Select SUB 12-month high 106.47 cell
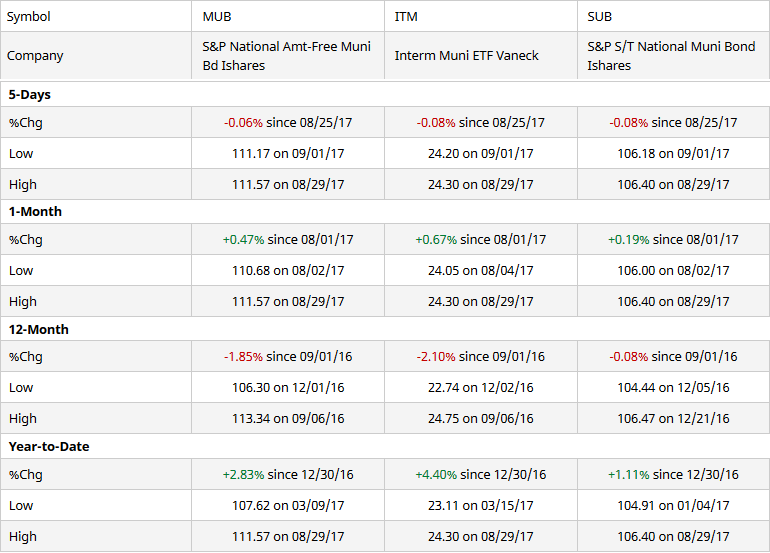Screen dimensions: 770x553 point(673,418)
